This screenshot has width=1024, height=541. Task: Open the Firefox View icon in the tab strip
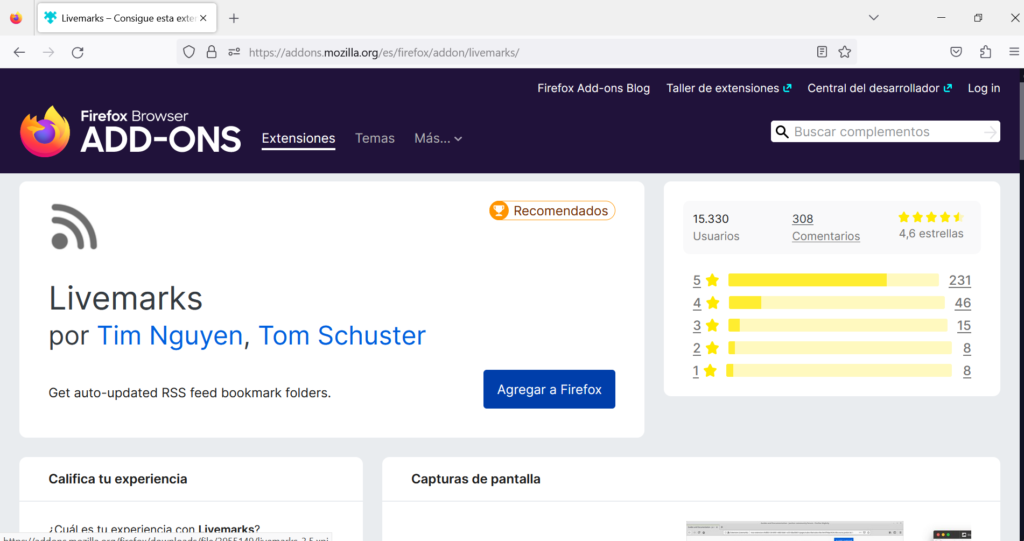coord(16,18)
